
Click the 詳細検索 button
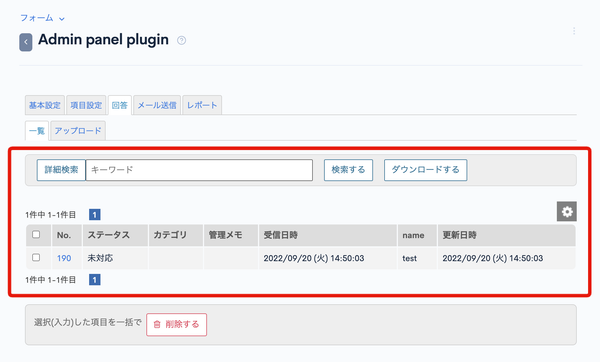pos(61,170)
